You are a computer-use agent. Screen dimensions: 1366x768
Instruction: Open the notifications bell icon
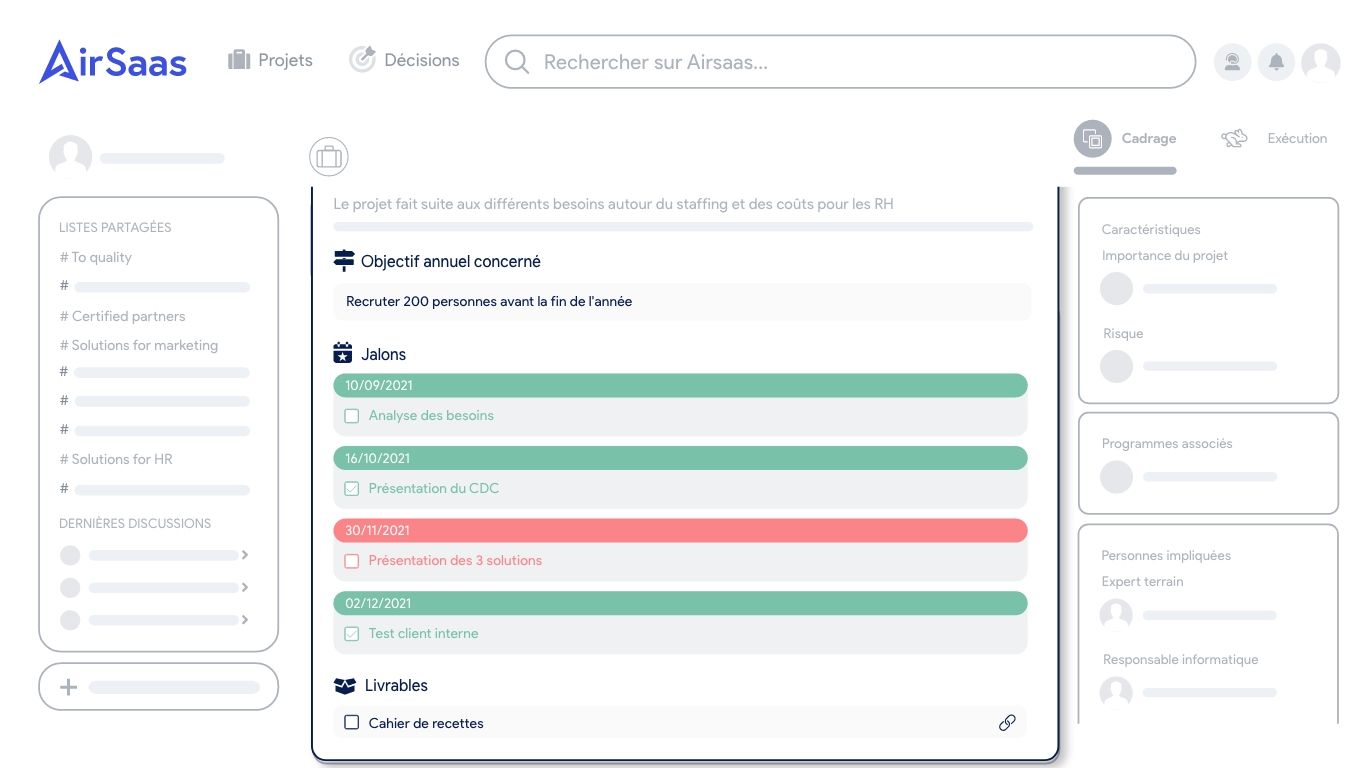point(1276,62)
